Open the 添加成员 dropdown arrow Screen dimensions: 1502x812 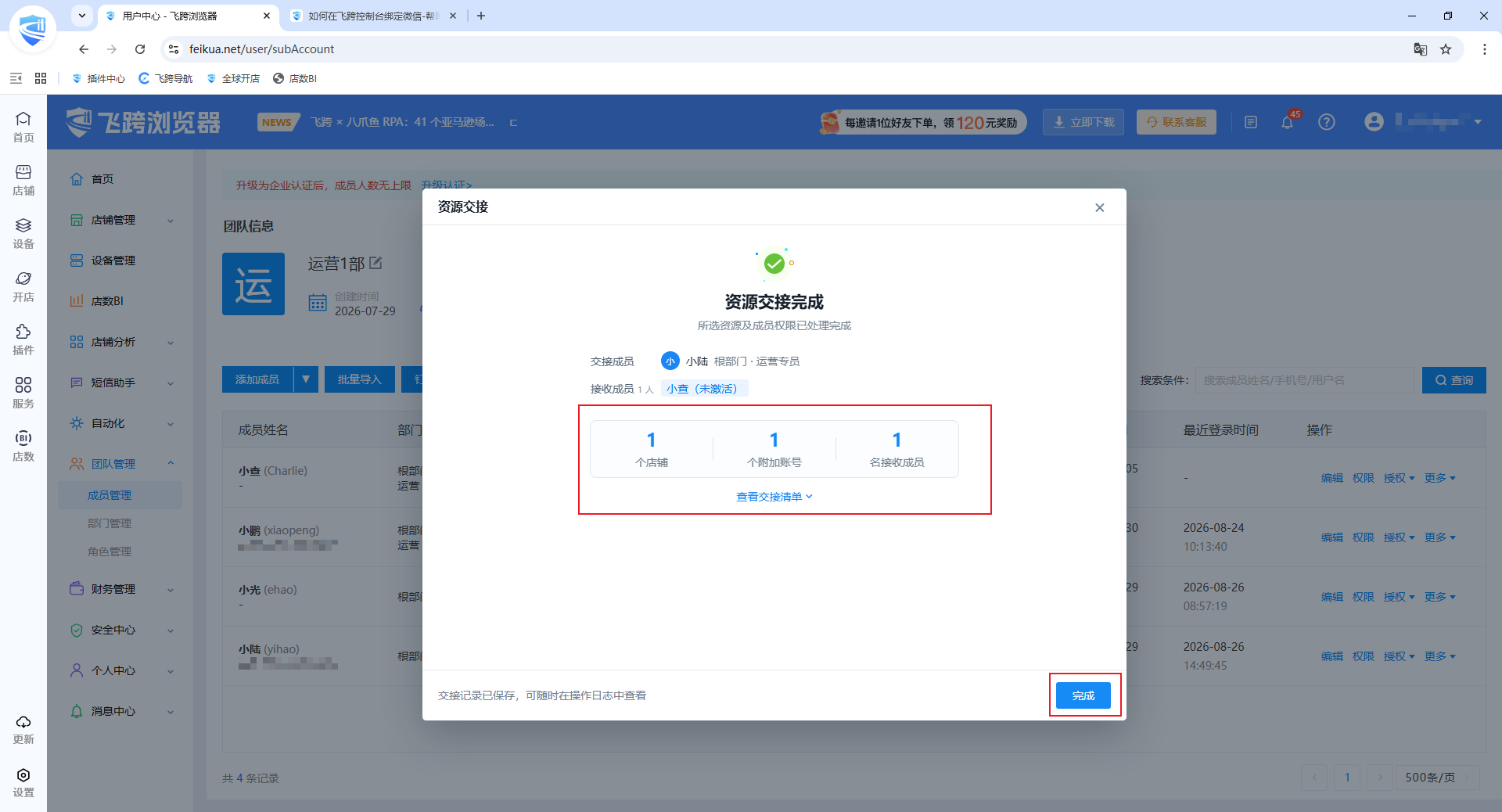[306, 379]
